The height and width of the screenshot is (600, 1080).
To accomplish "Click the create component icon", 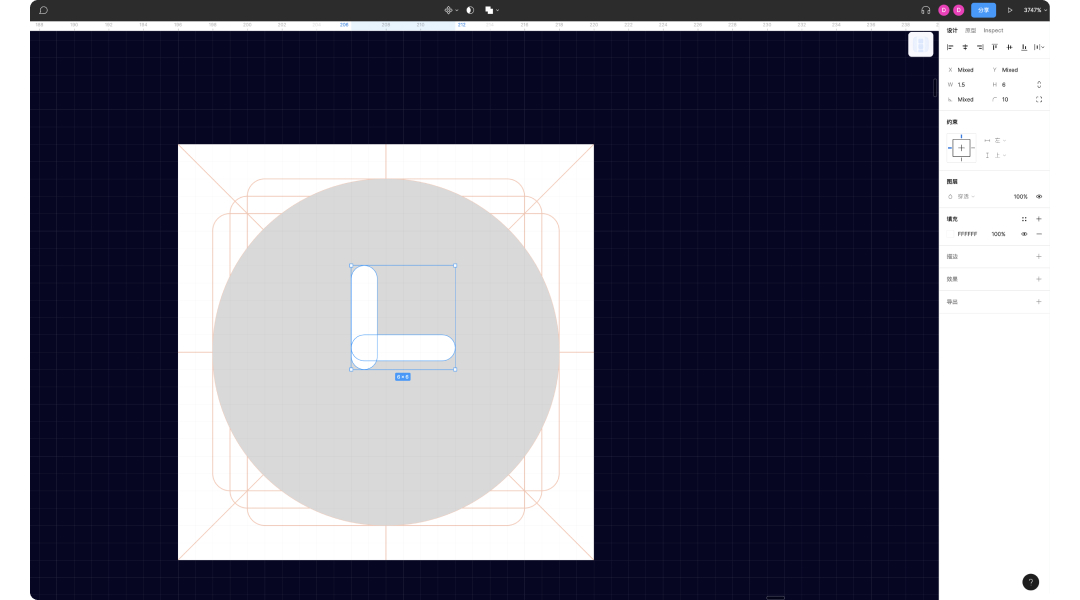I will 448,10.
